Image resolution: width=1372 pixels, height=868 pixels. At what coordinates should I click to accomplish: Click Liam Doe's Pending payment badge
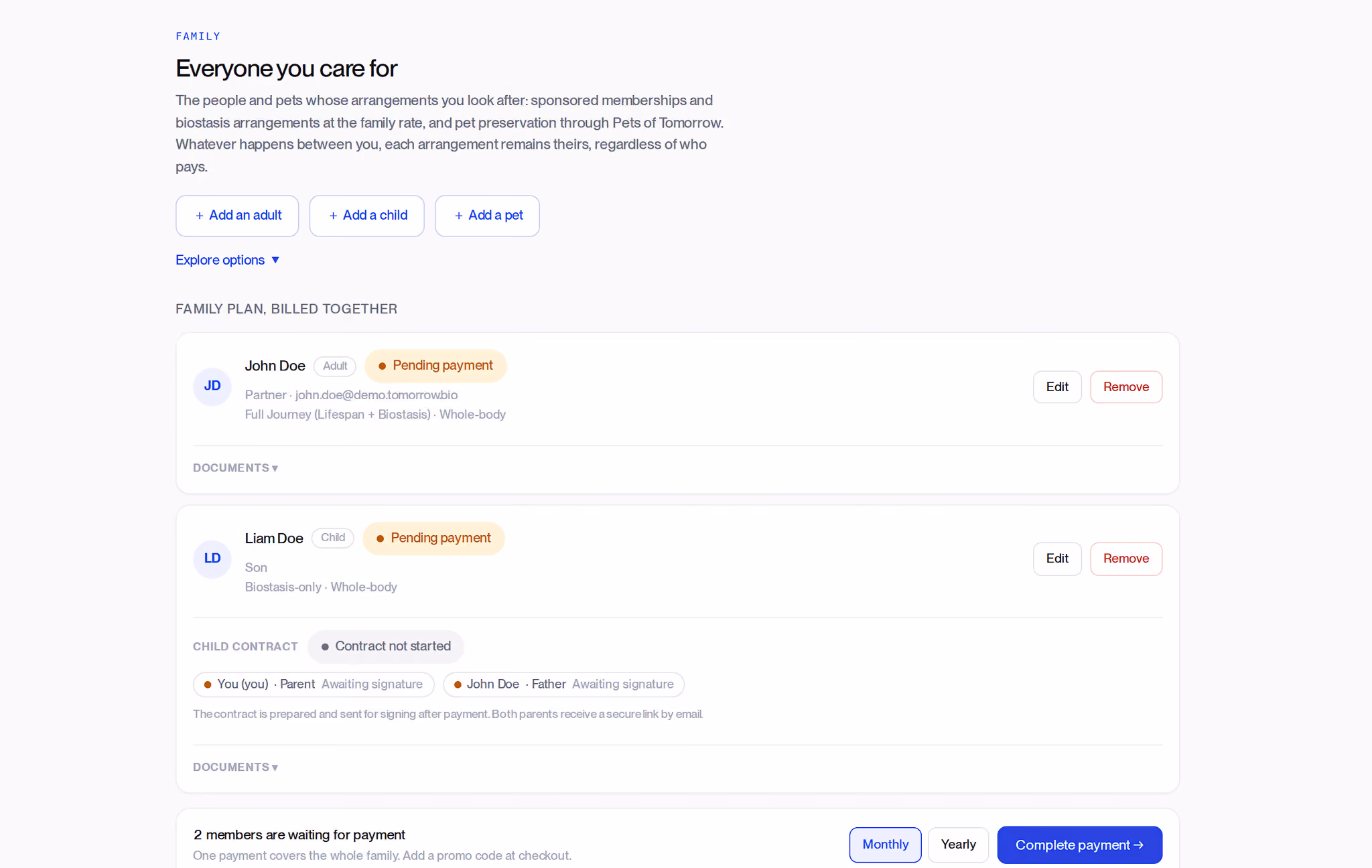click(433, 538)
